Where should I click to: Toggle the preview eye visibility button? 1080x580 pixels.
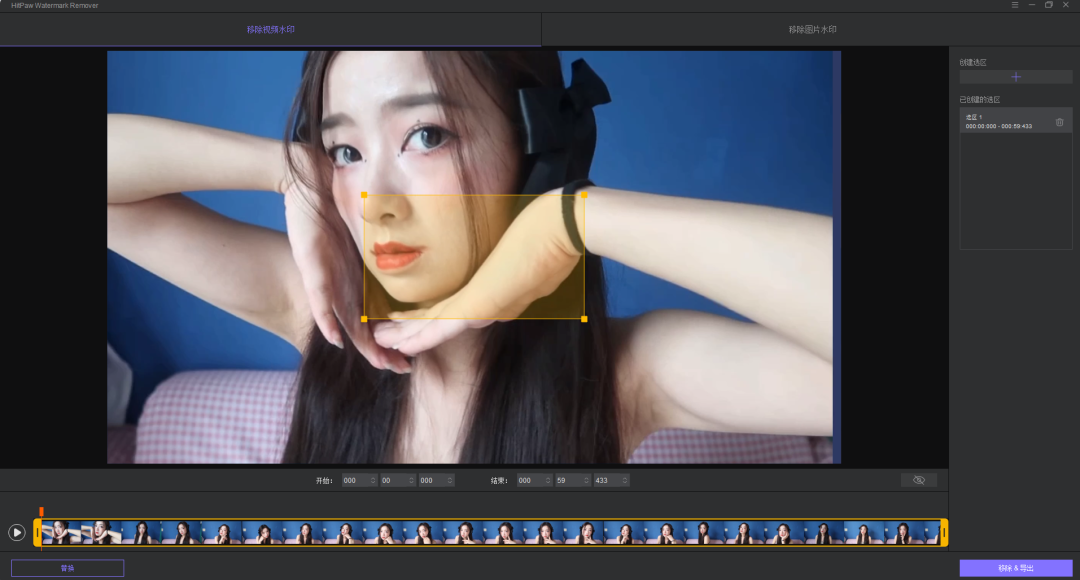click(x=919, y=480)
